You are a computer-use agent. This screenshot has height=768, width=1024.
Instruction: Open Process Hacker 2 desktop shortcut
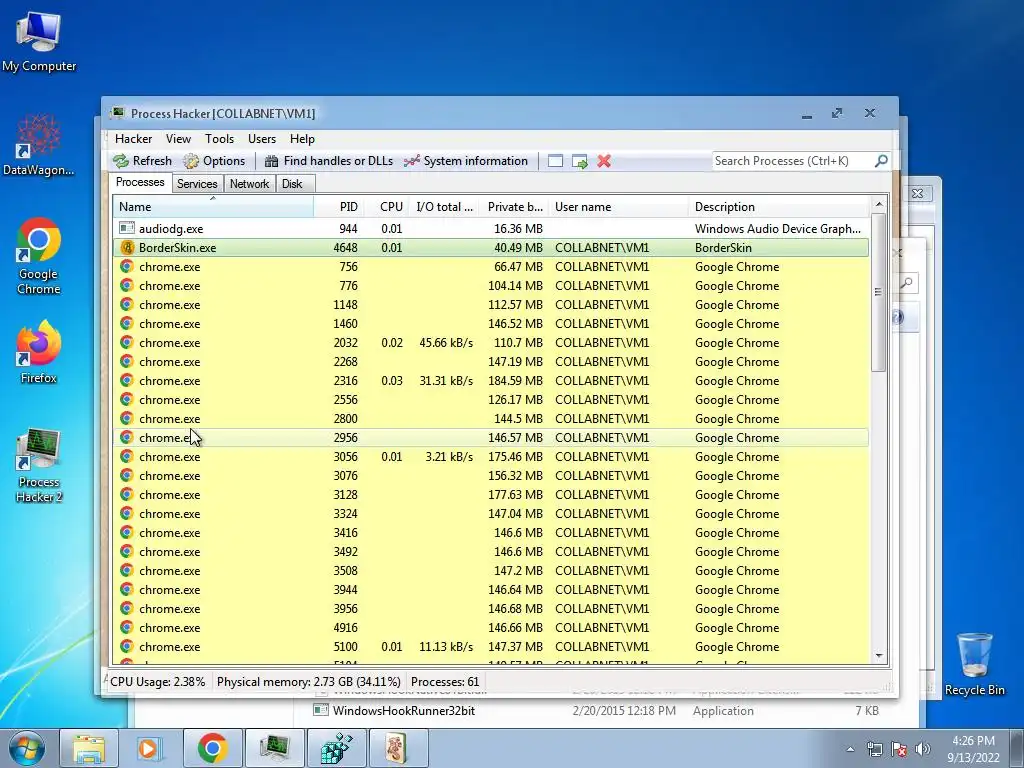(39, 466)
